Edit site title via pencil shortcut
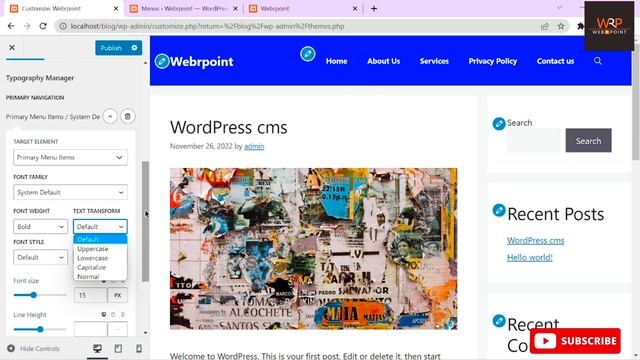The height and width of the screenshot is (360, 640). click(162, 61)
